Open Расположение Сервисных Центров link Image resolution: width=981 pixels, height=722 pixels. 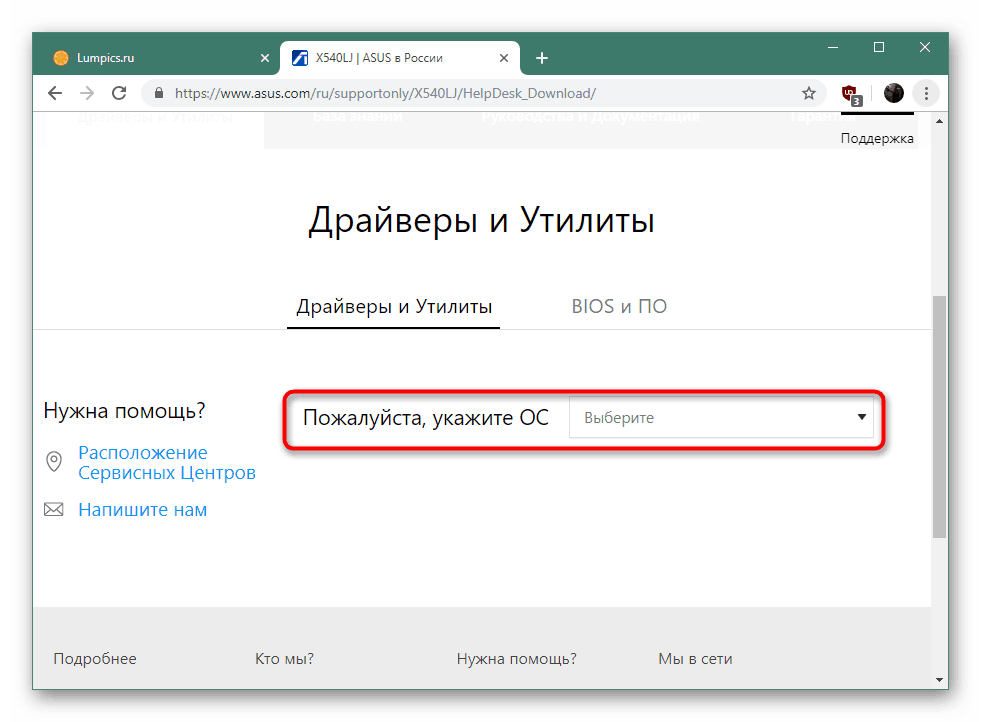[166, 462]
